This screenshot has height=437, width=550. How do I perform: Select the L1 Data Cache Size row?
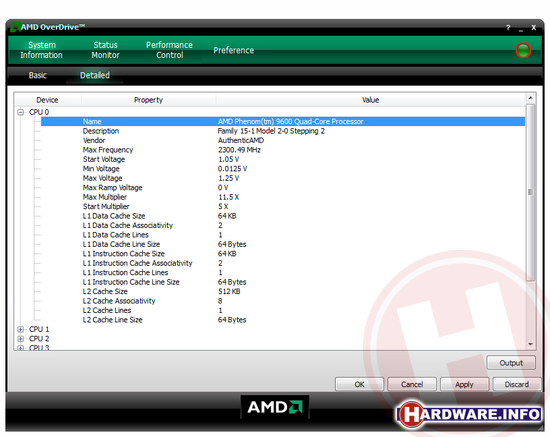point(283,216)
